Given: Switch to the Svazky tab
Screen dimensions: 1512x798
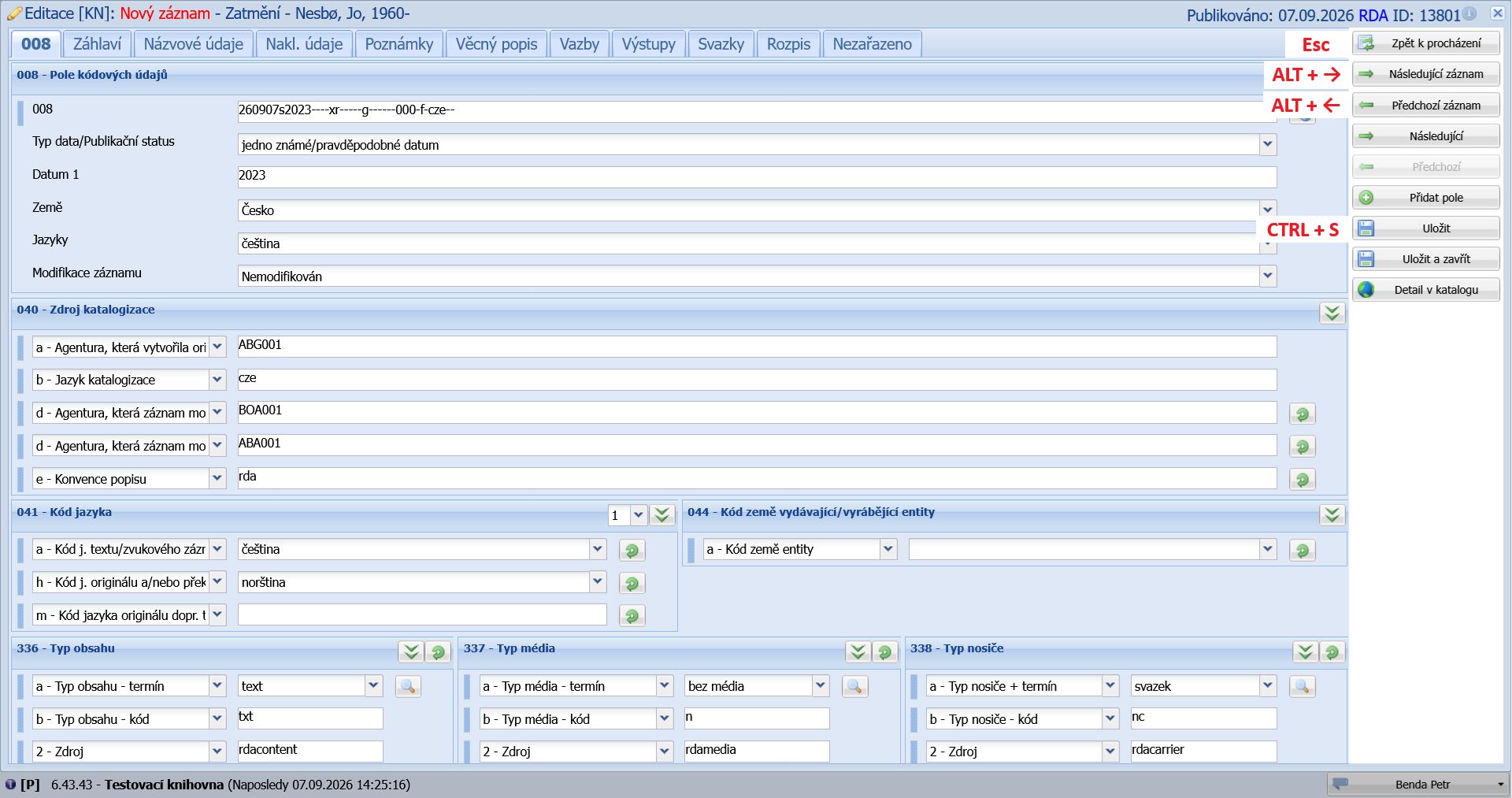Looking at the screenshot, I should 721,44.
